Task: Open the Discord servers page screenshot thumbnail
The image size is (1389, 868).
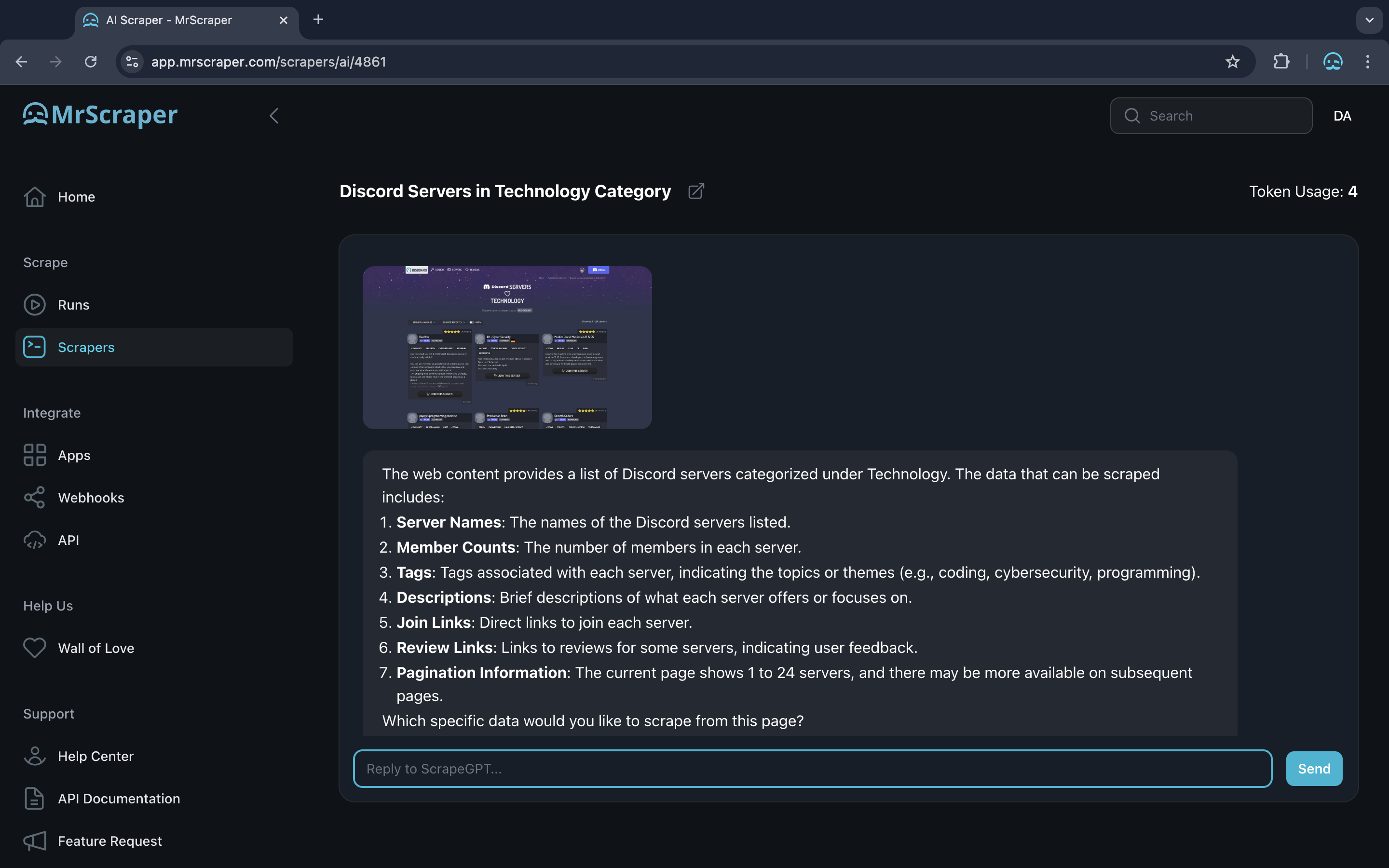Action: (x=507, y=347)
